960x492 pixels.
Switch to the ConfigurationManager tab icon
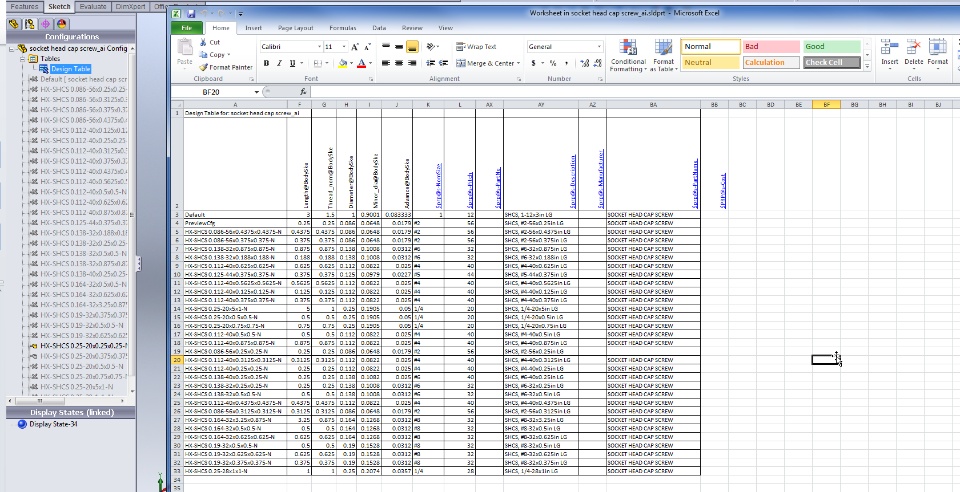tap(29, 24)
